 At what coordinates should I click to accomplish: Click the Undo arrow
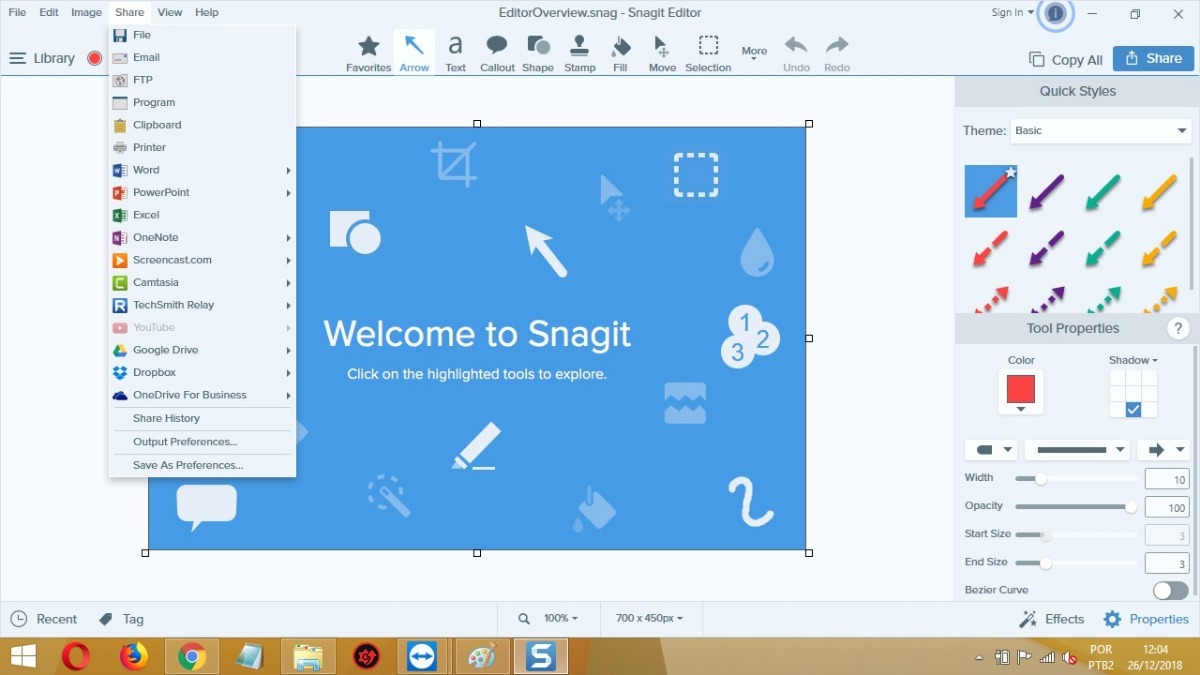[796, 52]
